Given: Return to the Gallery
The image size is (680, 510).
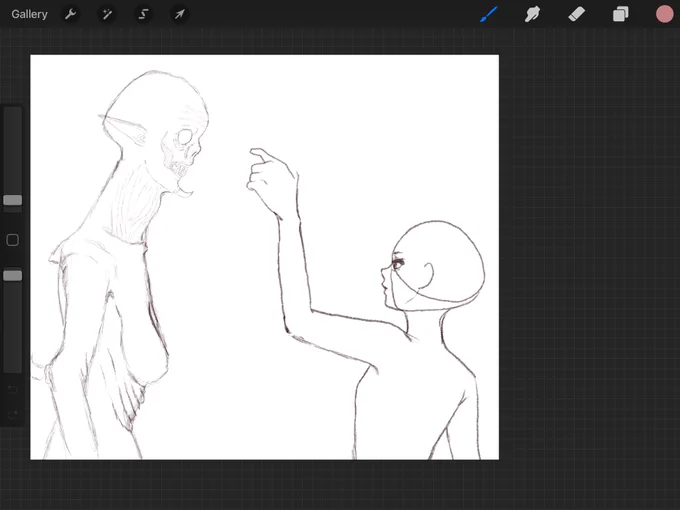Looking at the screenshot, I should (x=29, y=14).
